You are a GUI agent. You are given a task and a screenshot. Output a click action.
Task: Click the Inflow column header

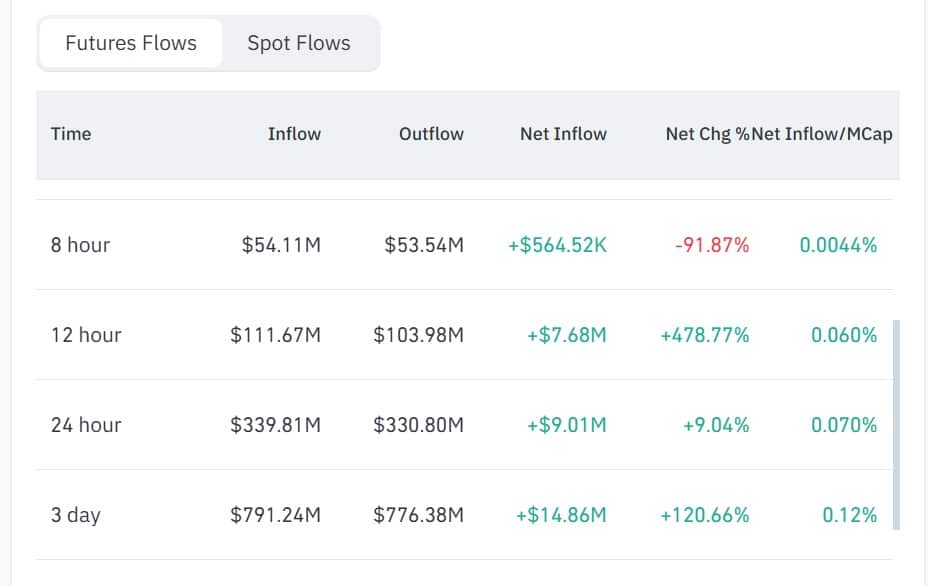coord(294,134)
